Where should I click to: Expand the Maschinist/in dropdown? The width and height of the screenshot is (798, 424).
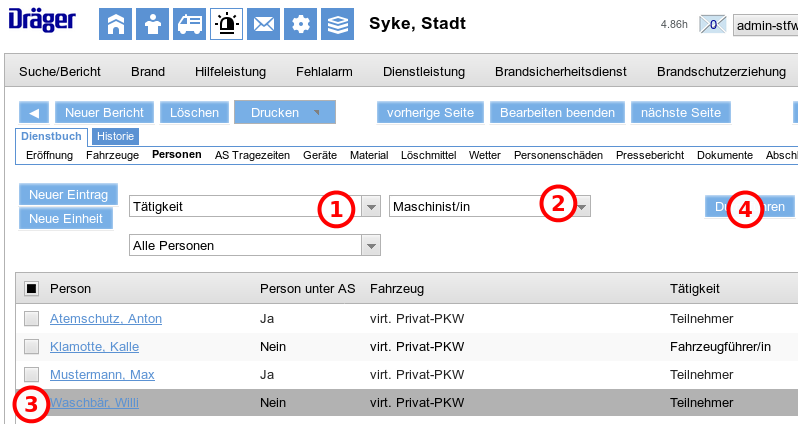582,207
